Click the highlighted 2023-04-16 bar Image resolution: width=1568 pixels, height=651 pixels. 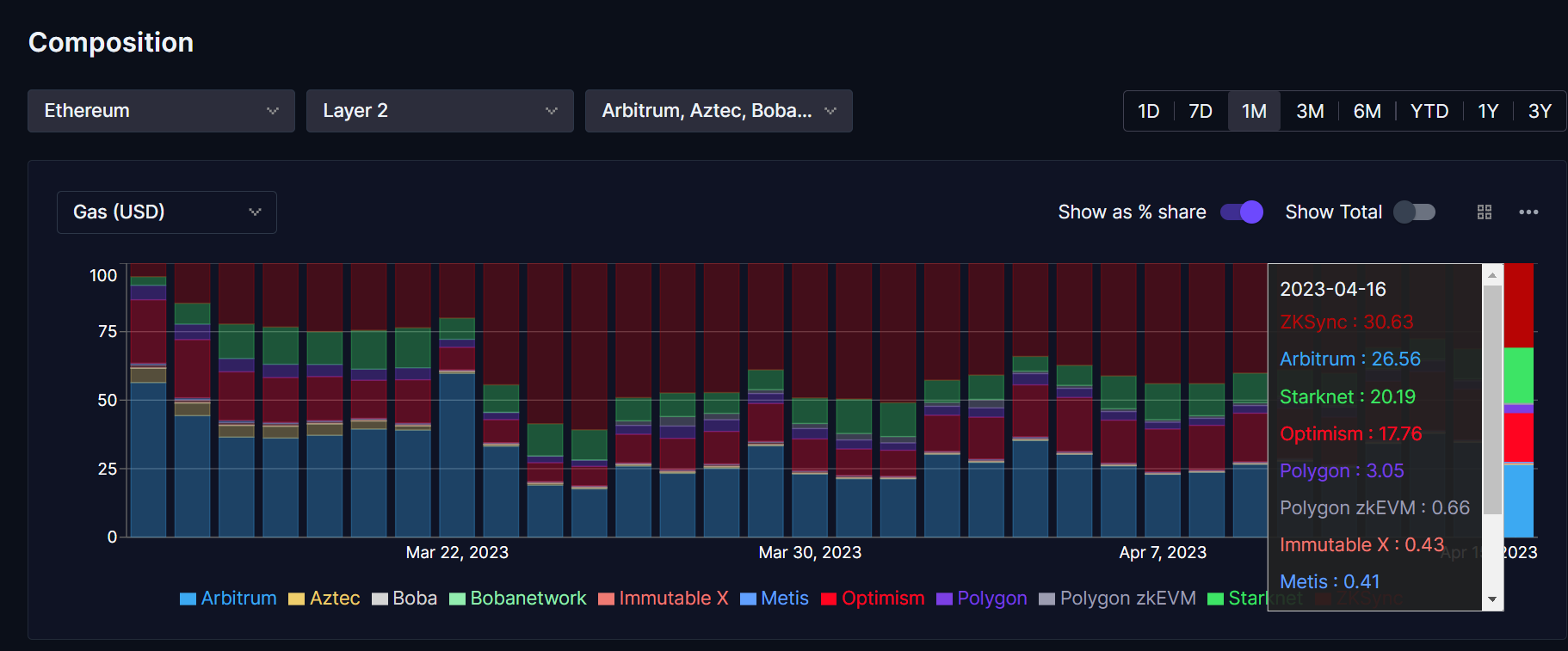1518,401
